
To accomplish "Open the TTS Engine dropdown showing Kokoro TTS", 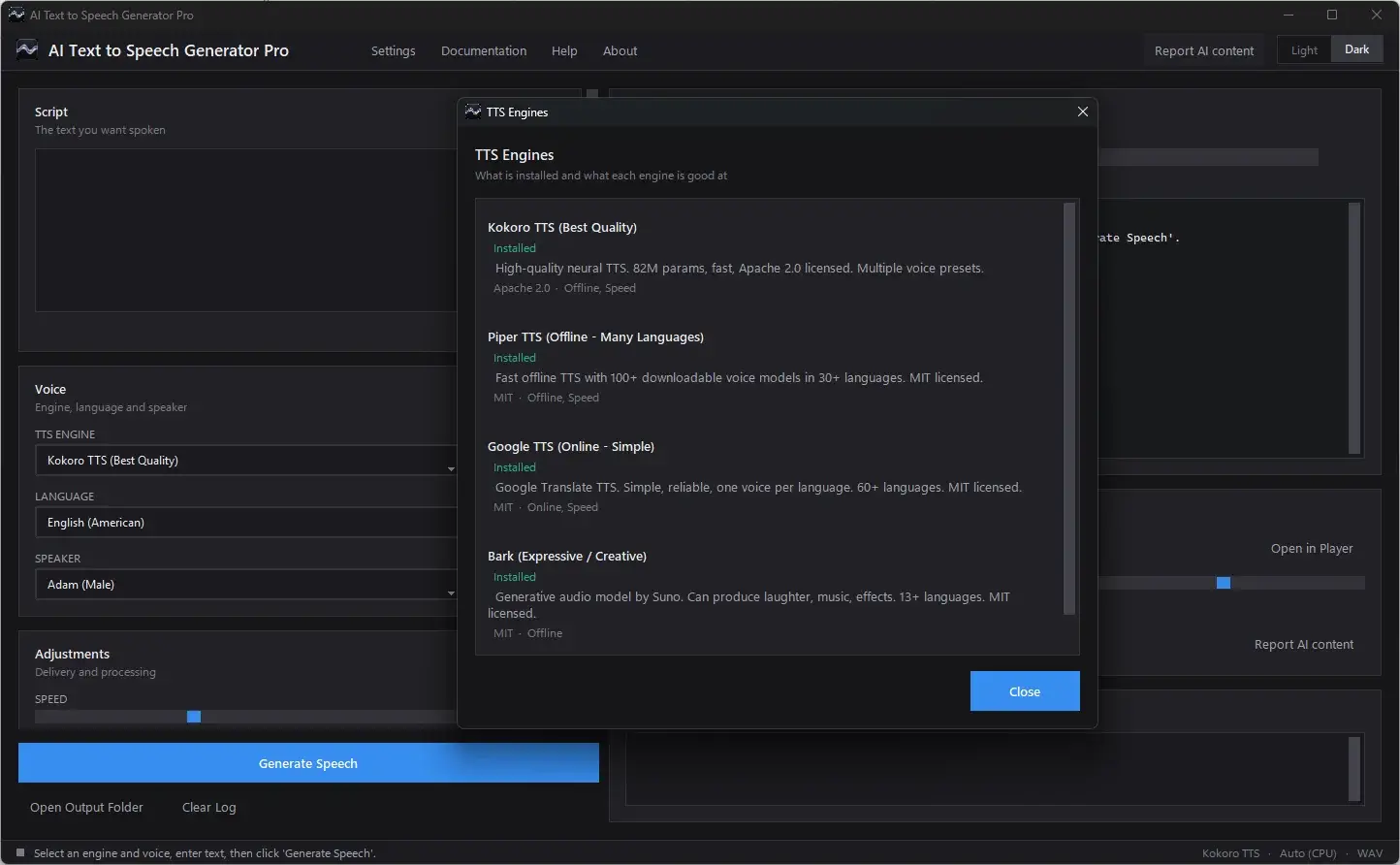I will point(245,461).
